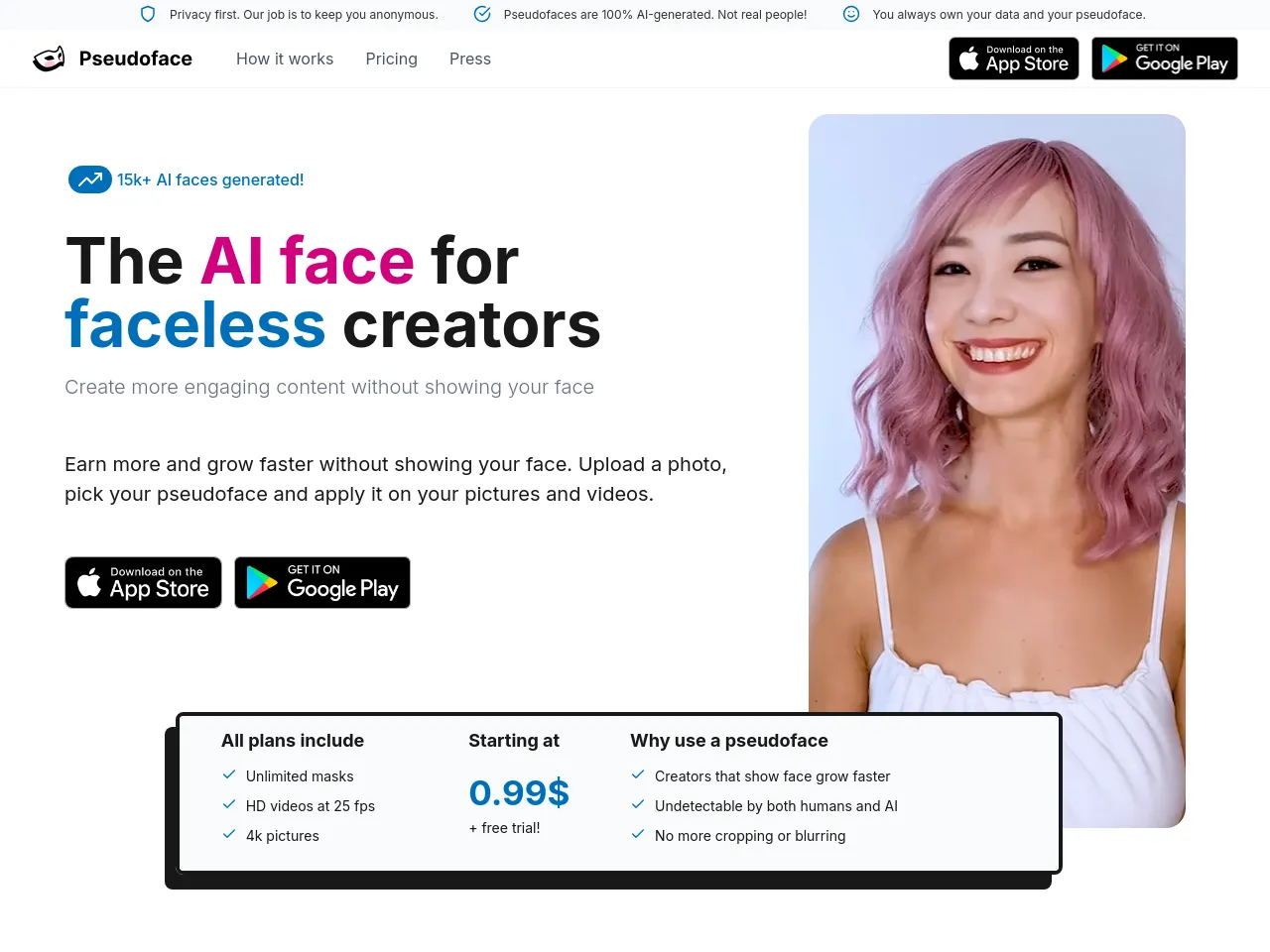Screen dimensions: 1270x952
Task: Click the circled checkmark icon in top banner
Action: coord(482,14)
